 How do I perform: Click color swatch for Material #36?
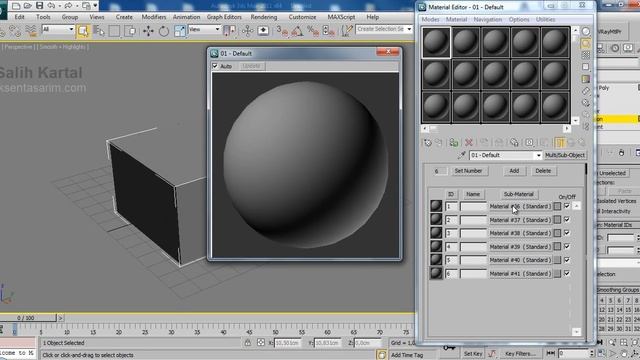tap(558, 207)
